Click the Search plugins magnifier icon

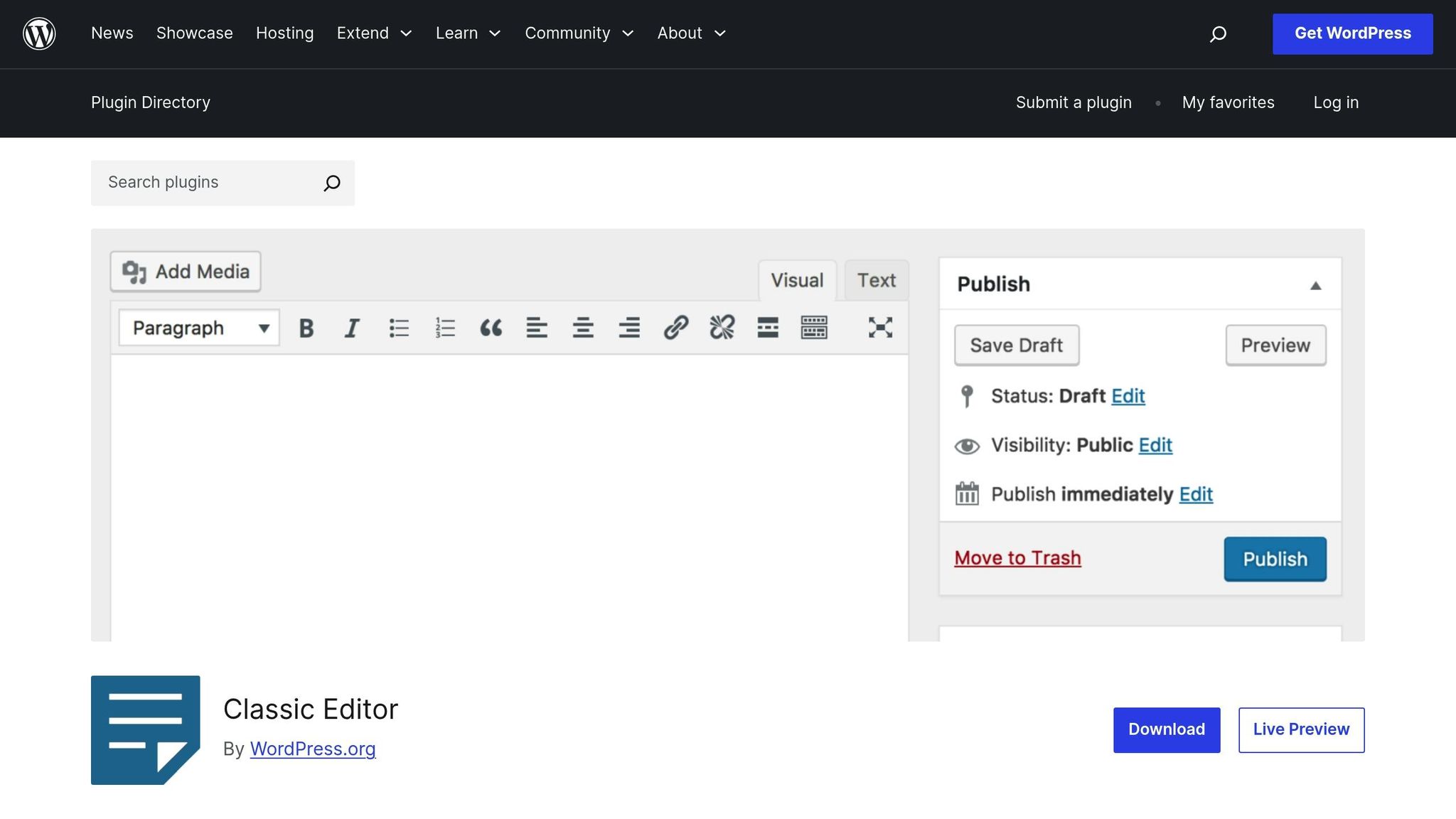pyautogui.click(x=331, y=183)
